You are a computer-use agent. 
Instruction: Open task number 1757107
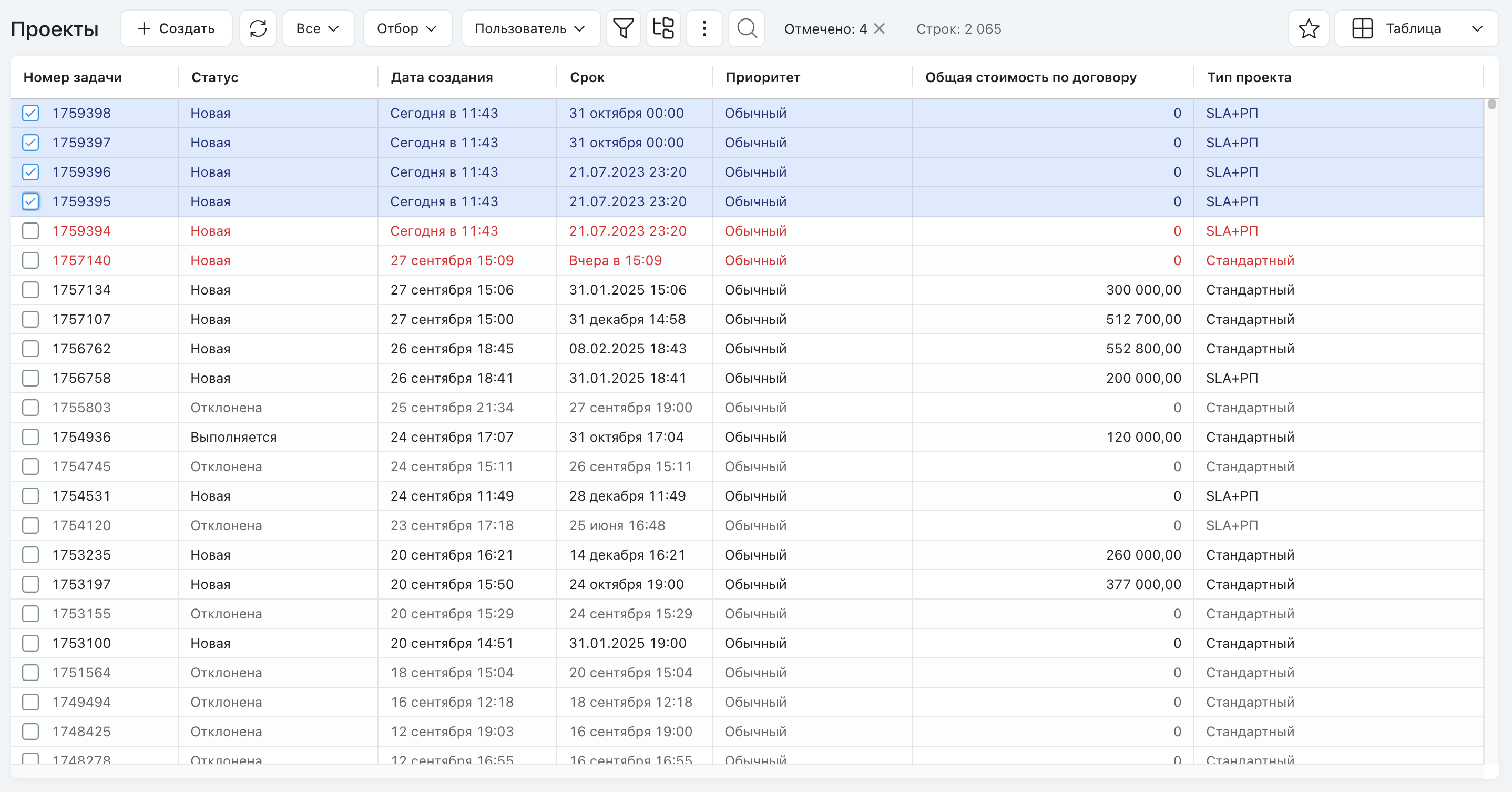[81, 319]
